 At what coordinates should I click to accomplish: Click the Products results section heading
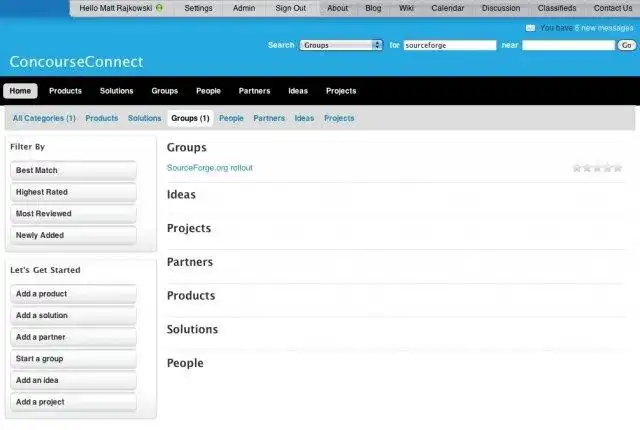click(x=191, y=296)
